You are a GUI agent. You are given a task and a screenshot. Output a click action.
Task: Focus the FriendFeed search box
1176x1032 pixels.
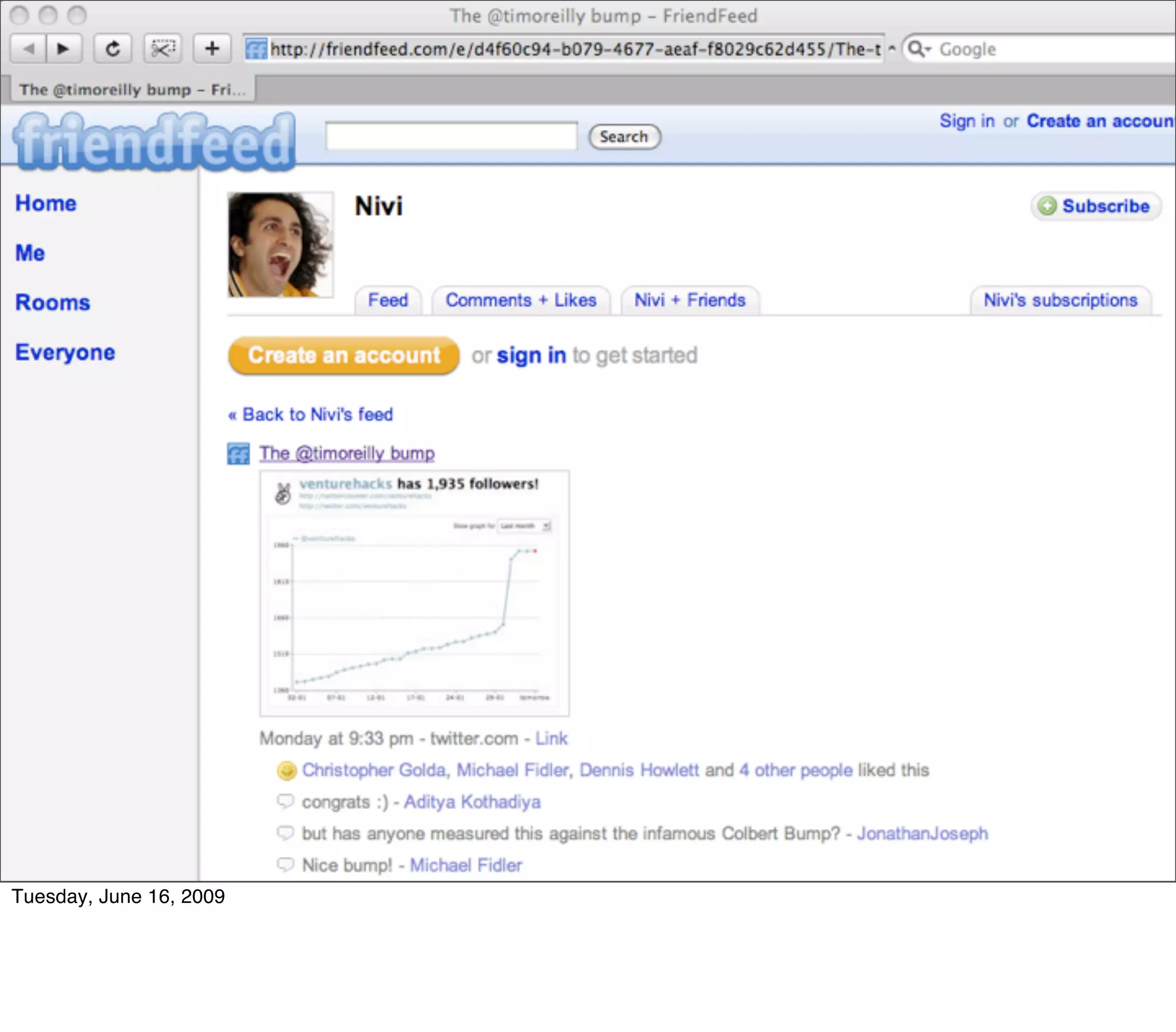[x=451, y=137]
